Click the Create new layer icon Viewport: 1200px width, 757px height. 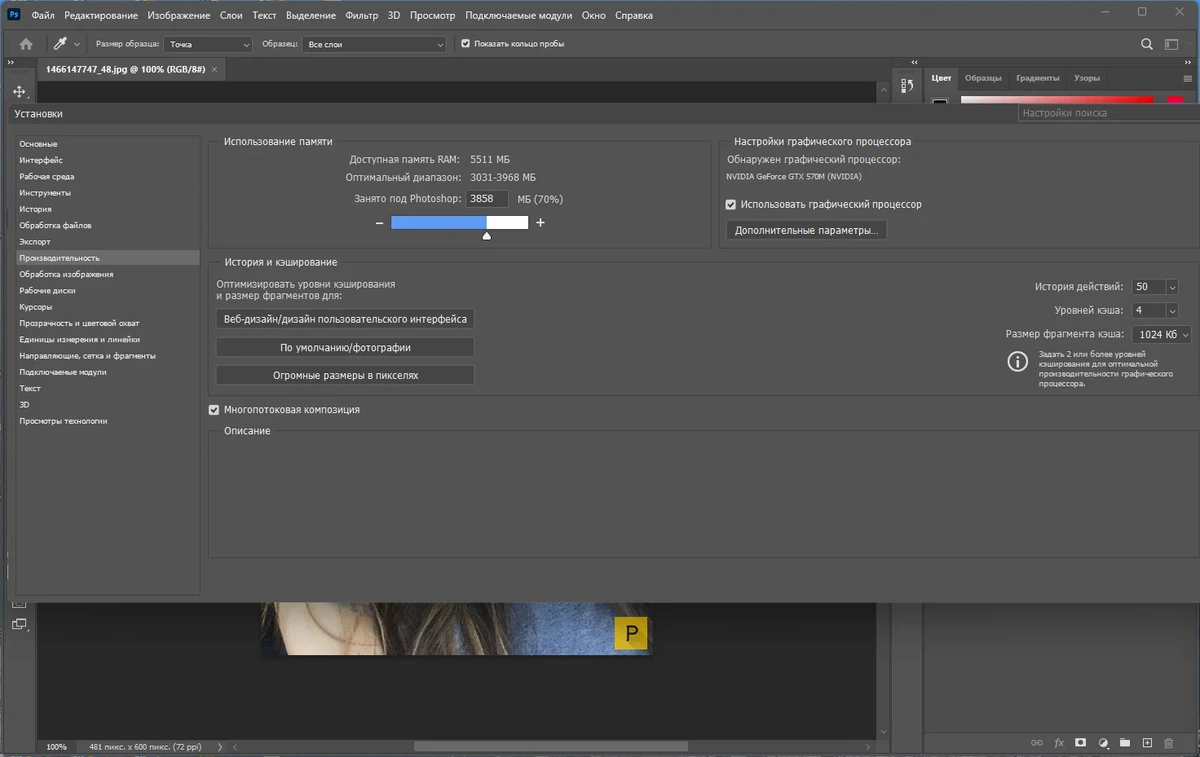[x=1147, y=743]
